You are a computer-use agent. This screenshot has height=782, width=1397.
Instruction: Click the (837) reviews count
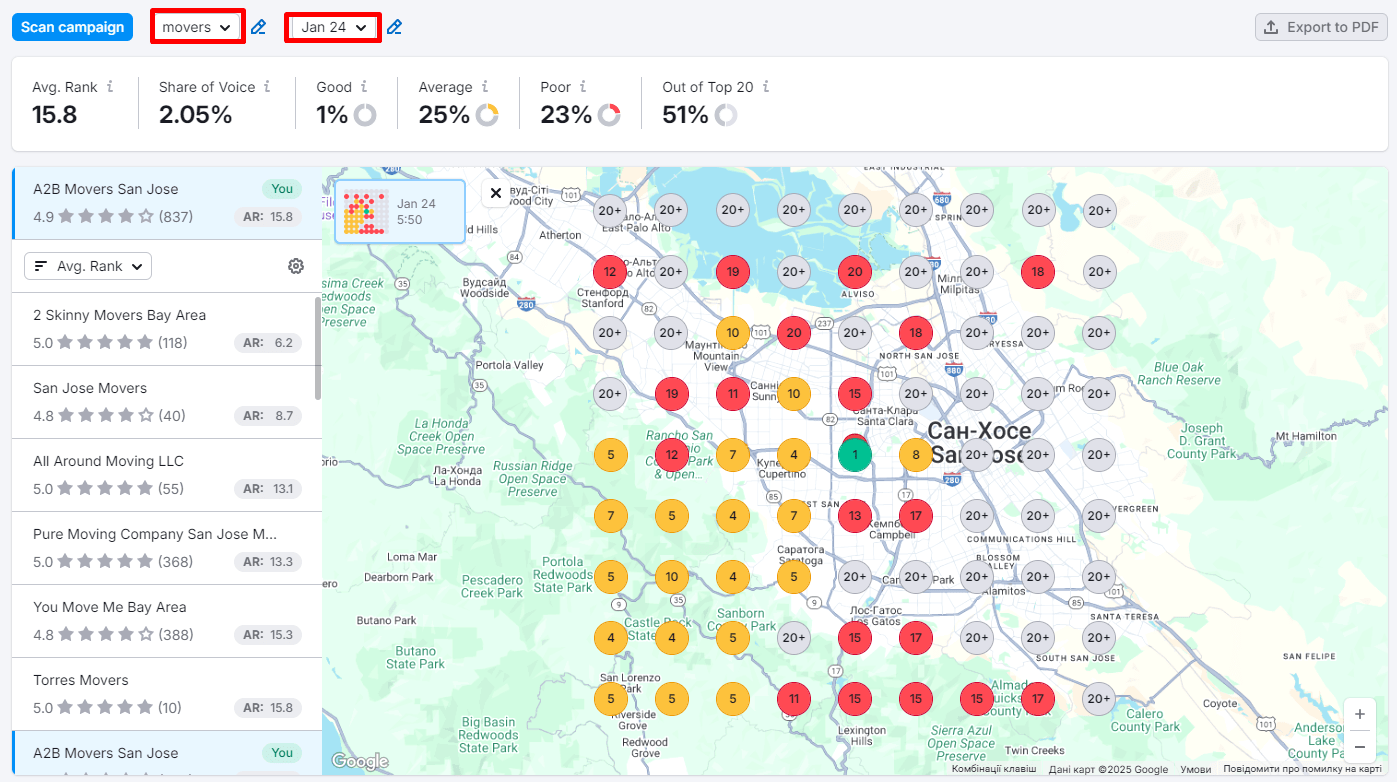[175, 216]
